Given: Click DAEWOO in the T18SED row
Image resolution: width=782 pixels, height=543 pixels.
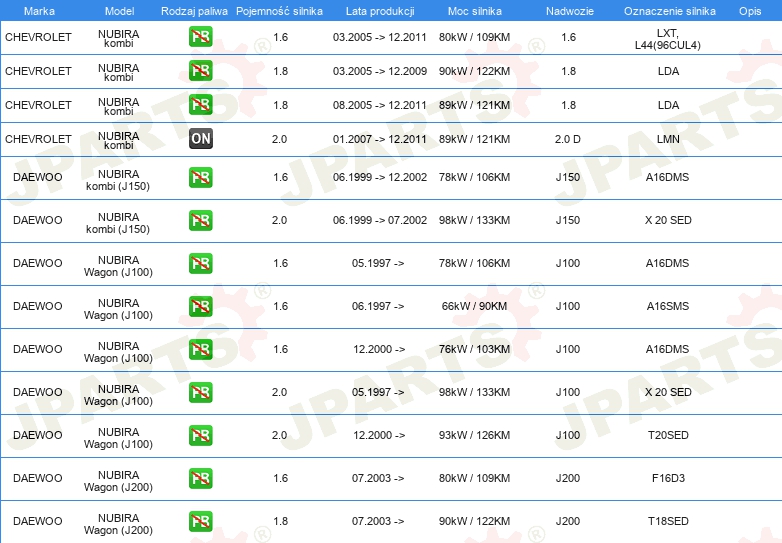Looking at the screenshot, I should (38, 521).
